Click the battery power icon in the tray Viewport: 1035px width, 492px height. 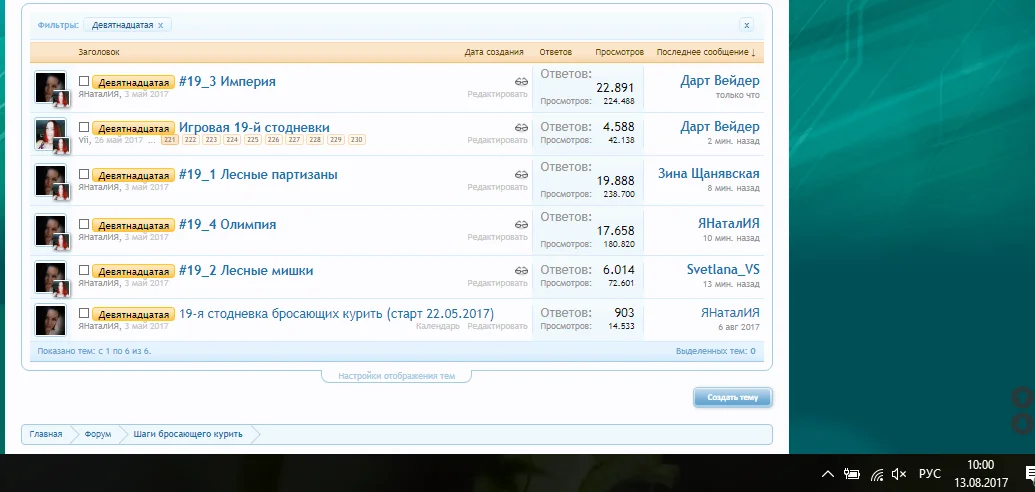tap(852, 474)
